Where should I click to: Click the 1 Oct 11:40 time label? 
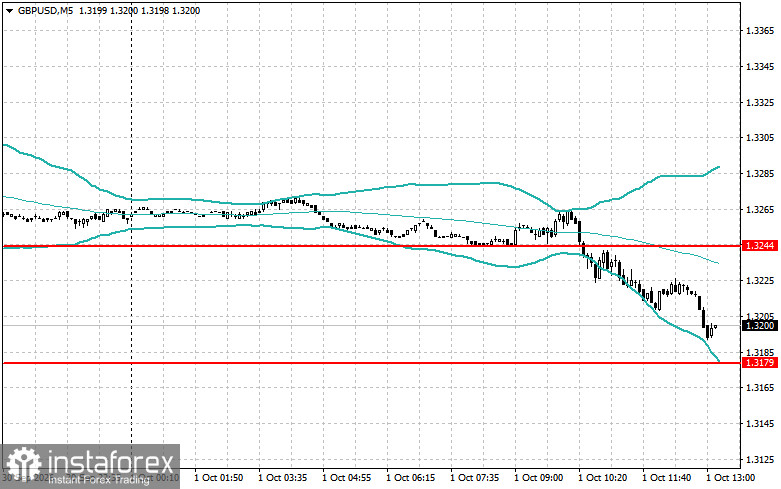point(667,478)
